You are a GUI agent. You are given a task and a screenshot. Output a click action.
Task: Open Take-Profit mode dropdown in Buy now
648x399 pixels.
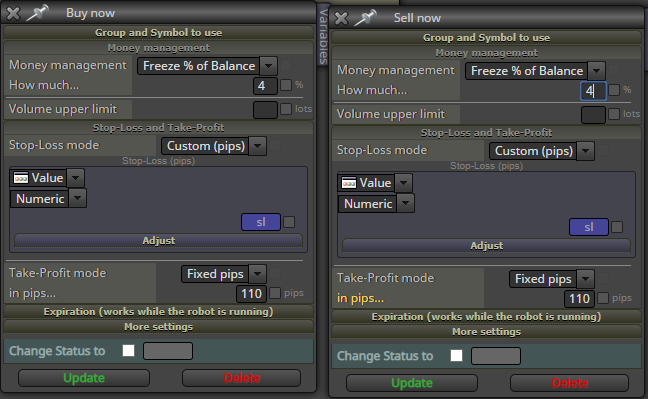257,274
